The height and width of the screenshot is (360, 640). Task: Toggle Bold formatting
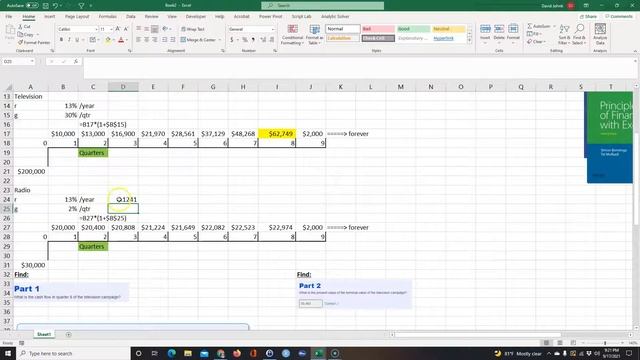point(61,40)
